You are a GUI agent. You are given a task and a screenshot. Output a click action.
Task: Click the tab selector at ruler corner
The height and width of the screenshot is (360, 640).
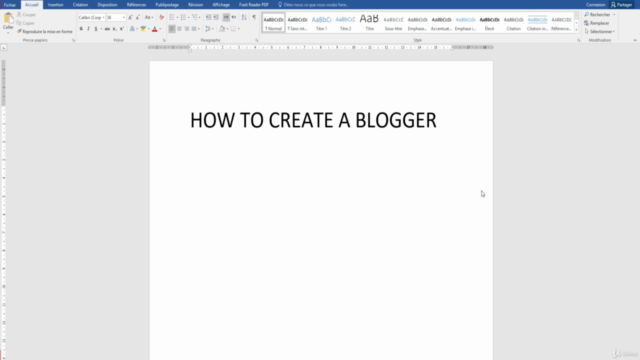4,48
